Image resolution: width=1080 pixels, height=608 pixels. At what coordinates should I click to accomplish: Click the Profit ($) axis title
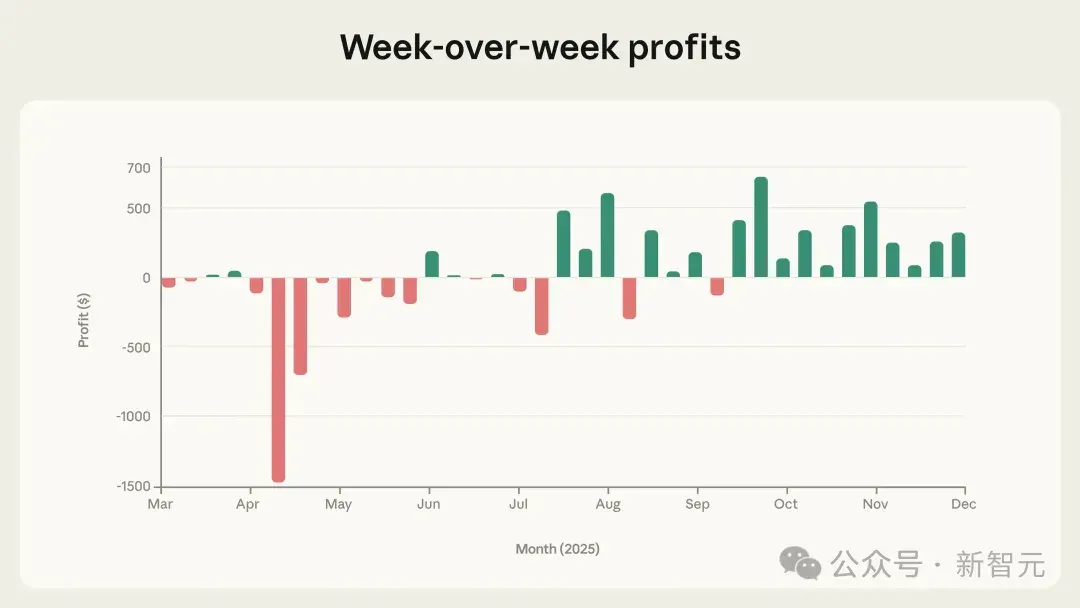(x=83, y=320)
